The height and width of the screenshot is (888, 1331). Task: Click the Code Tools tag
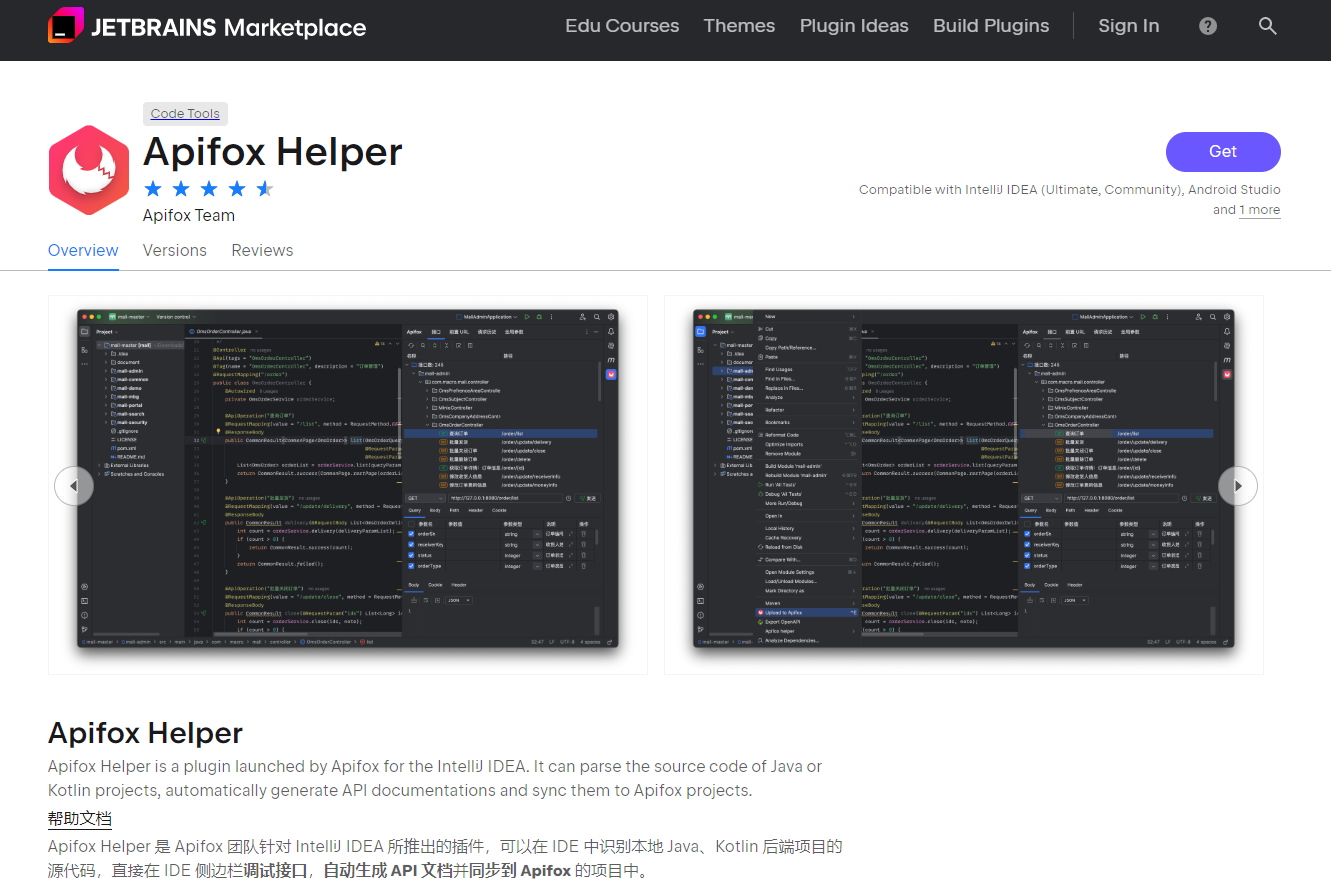[185, 113]
